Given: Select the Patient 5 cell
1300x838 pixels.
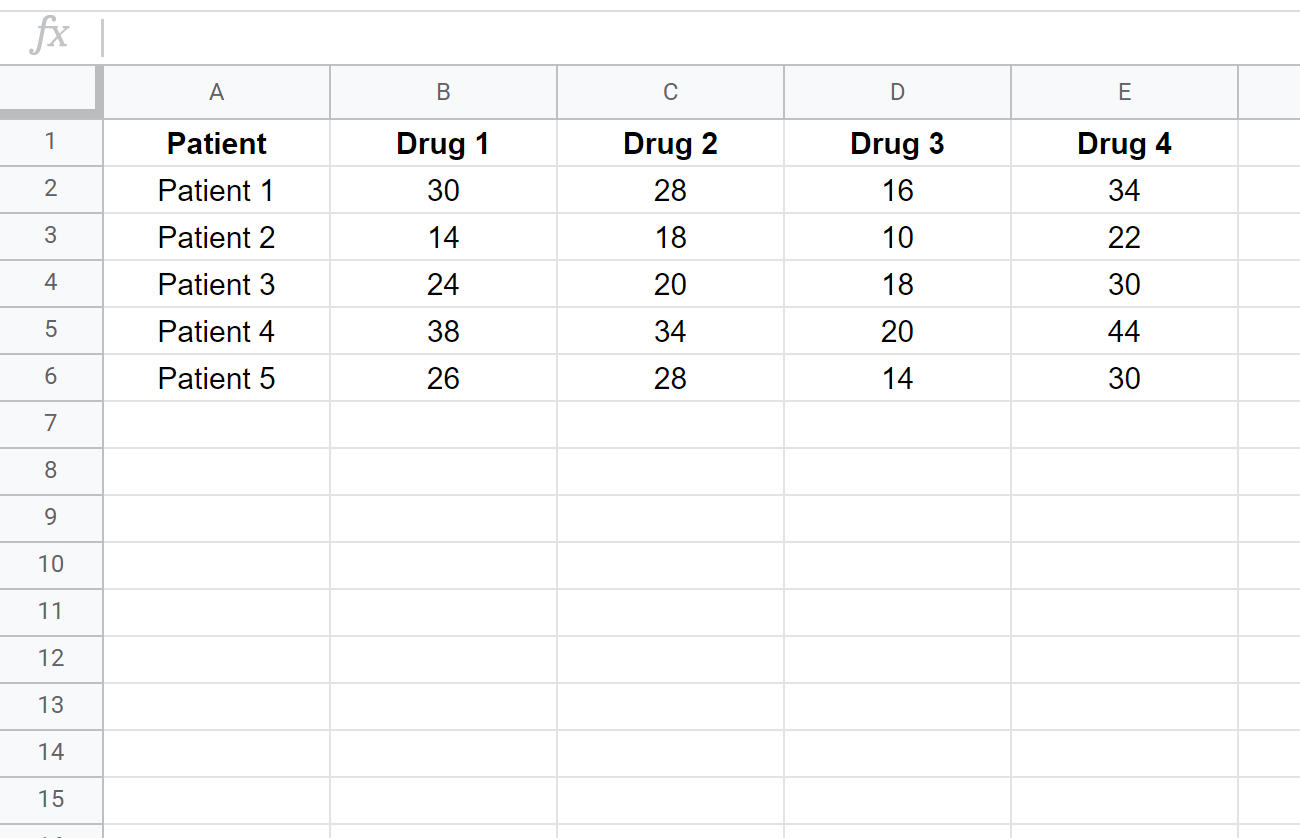Looking at the screenshot, I should click(217, 378).
